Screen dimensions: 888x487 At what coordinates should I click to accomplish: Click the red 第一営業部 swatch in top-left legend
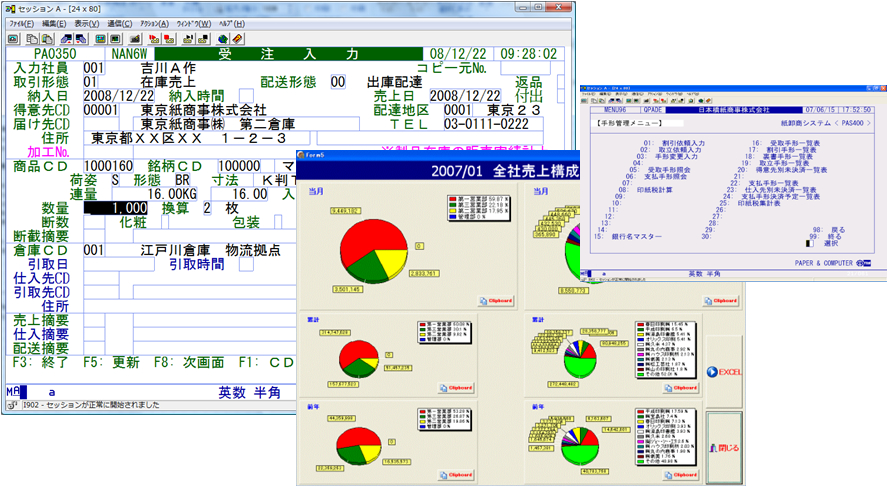click(x=452, y=199)
